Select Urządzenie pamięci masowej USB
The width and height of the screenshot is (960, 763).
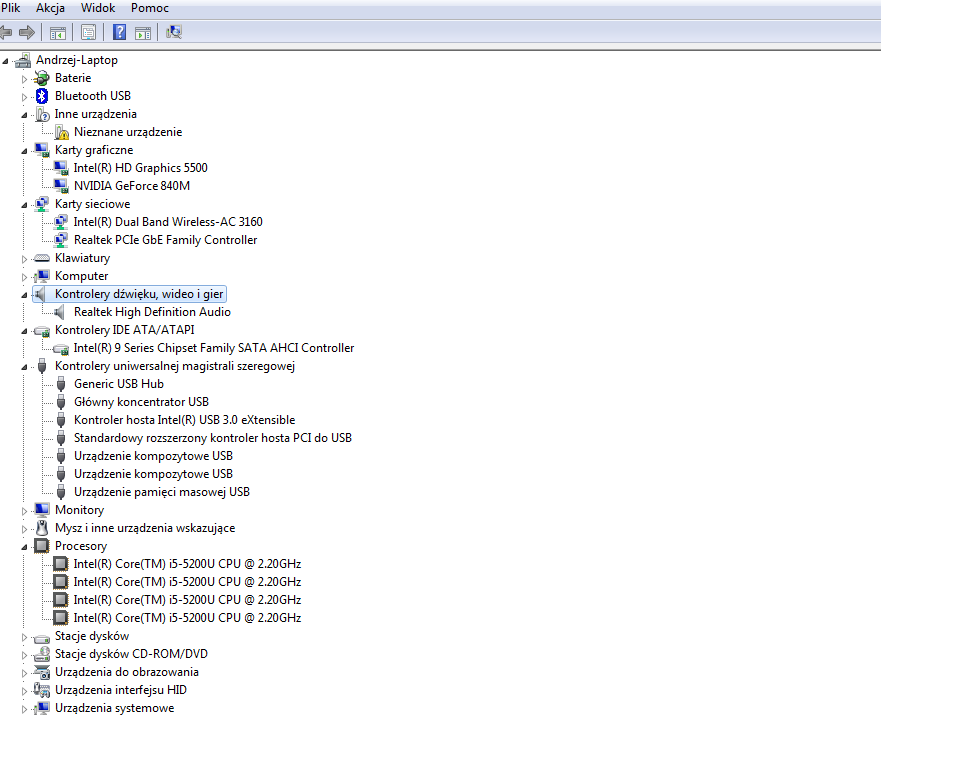click(162, 492)
